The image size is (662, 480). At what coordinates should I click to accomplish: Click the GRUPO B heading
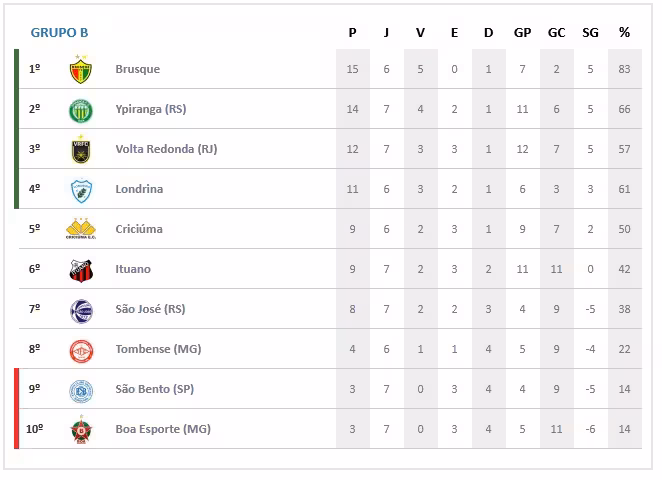click(59, 33)
